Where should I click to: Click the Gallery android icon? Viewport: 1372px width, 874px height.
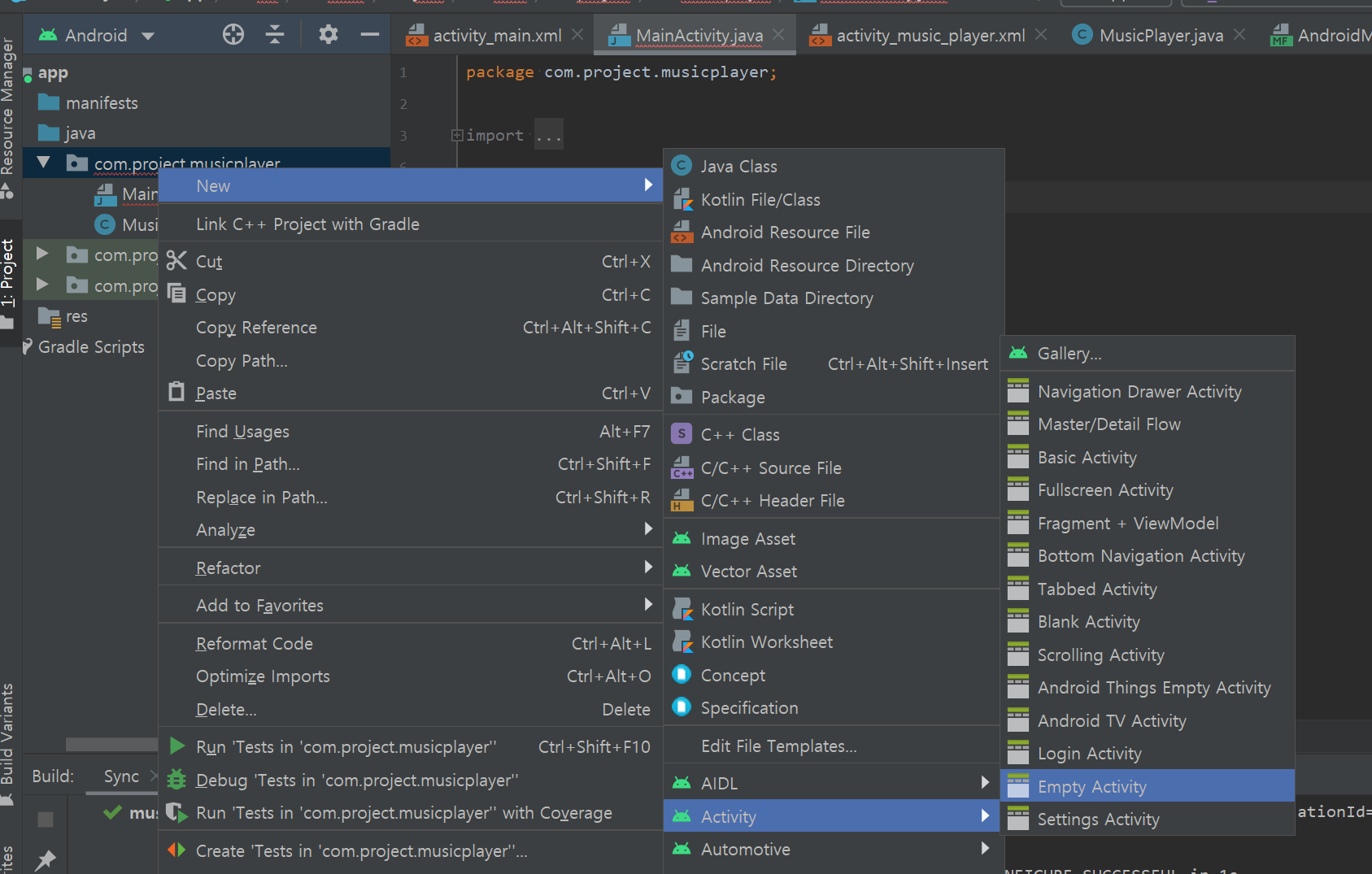1018,353
